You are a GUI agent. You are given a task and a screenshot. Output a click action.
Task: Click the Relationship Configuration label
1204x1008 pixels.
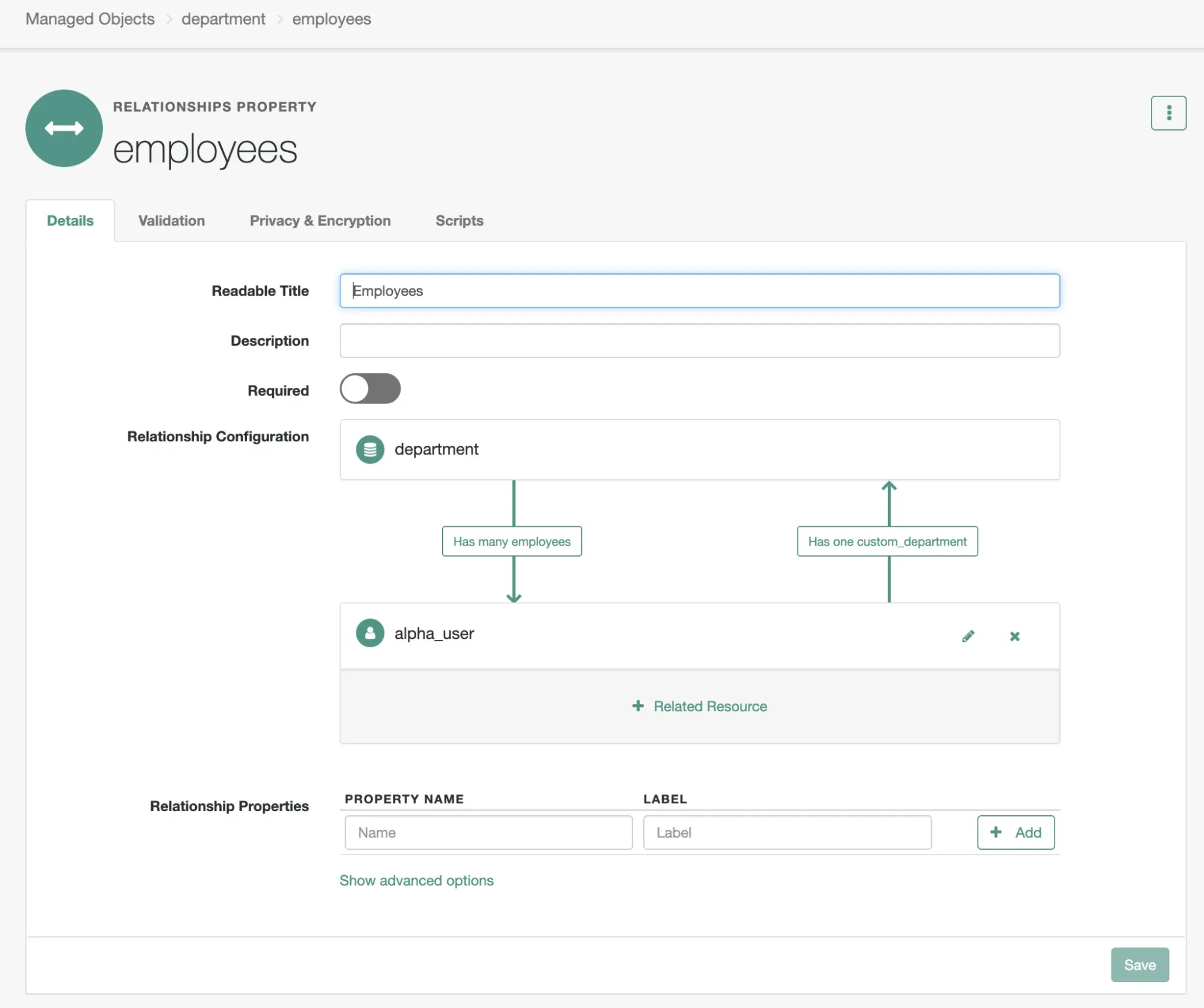(x=218, y=437)
